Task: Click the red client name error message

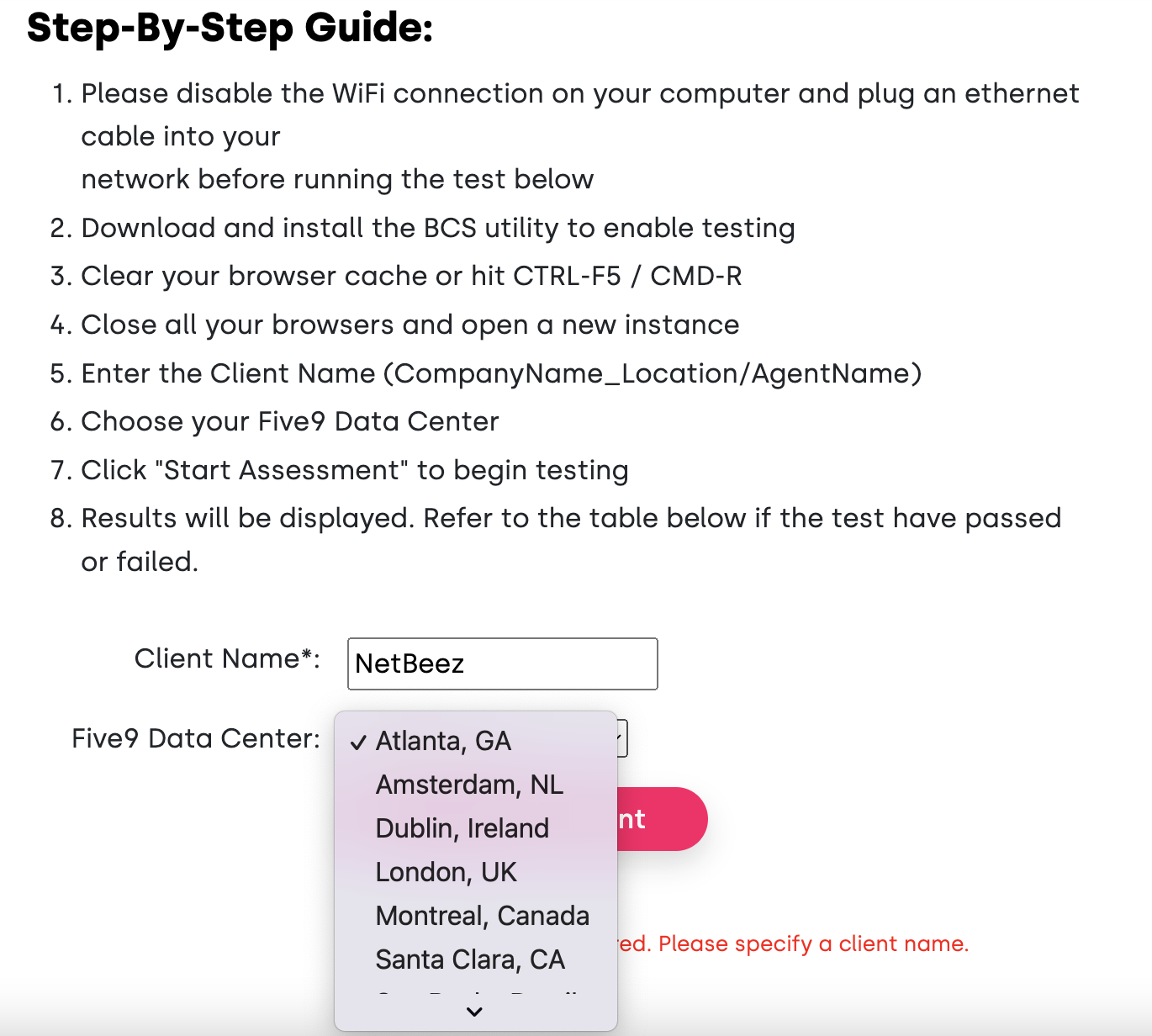Action: pyautogui.click(x=793, y=943)
